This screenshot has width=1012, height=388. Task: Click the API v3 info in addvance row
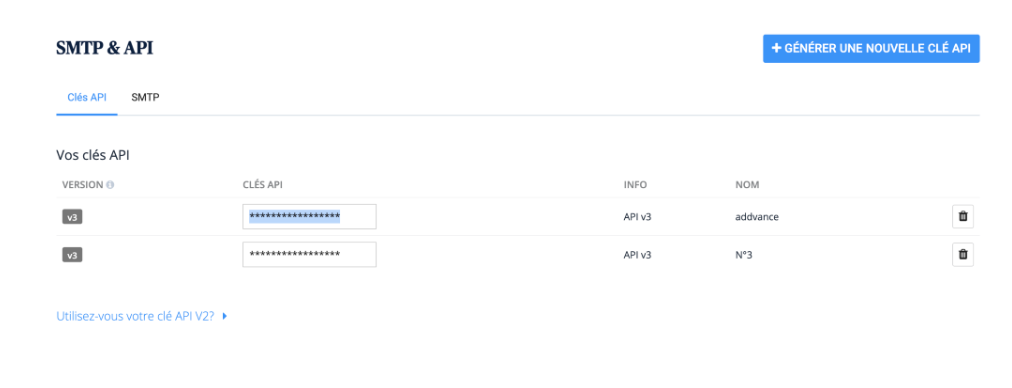[x=638, y=217]
